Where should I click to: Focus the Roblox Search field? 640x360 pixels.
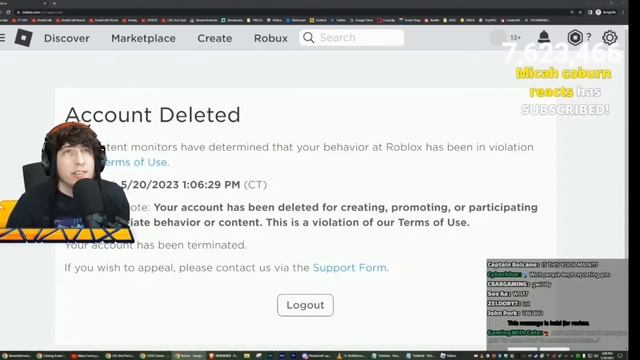351,38
